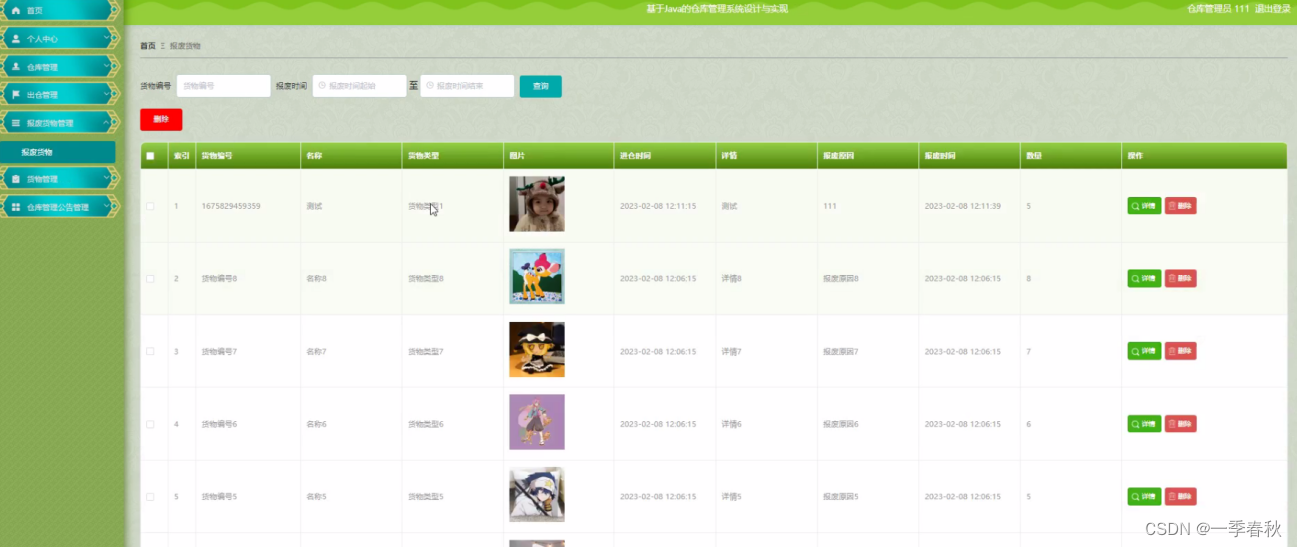Collapse the 报废货物管理 menu chevron
1297x547 pixels.
[108, 123]
